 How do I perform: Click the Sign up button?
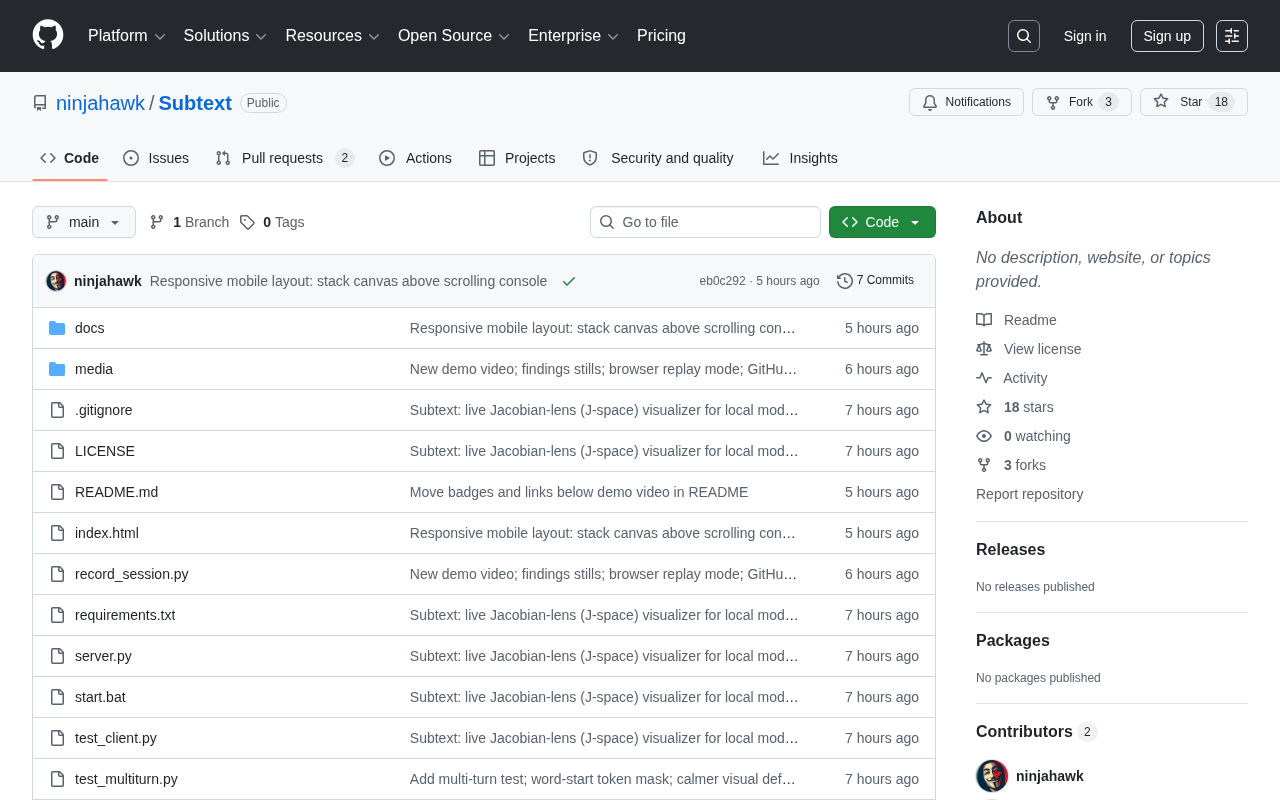point(1167,36)
